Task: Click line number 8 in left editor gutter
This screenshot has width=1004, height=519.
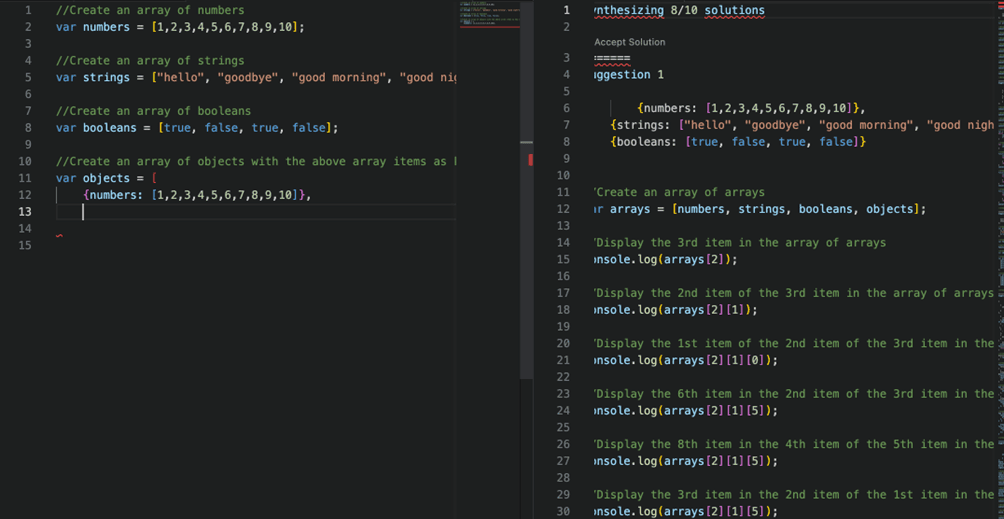Action: (x=28, y=127)
